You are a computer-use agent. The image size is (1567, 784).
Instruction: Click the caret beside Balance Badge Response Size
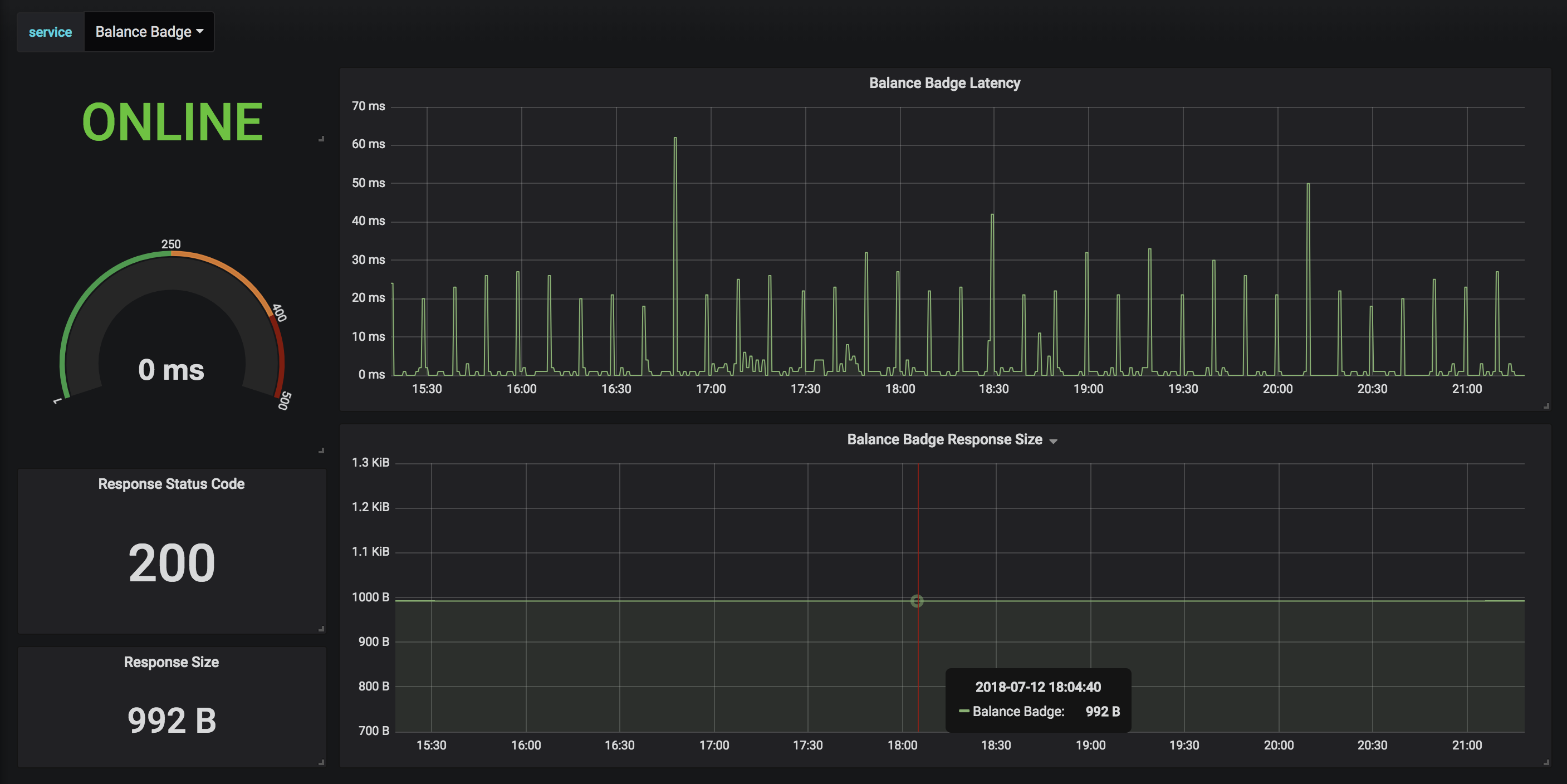(x=1053, y=441)
